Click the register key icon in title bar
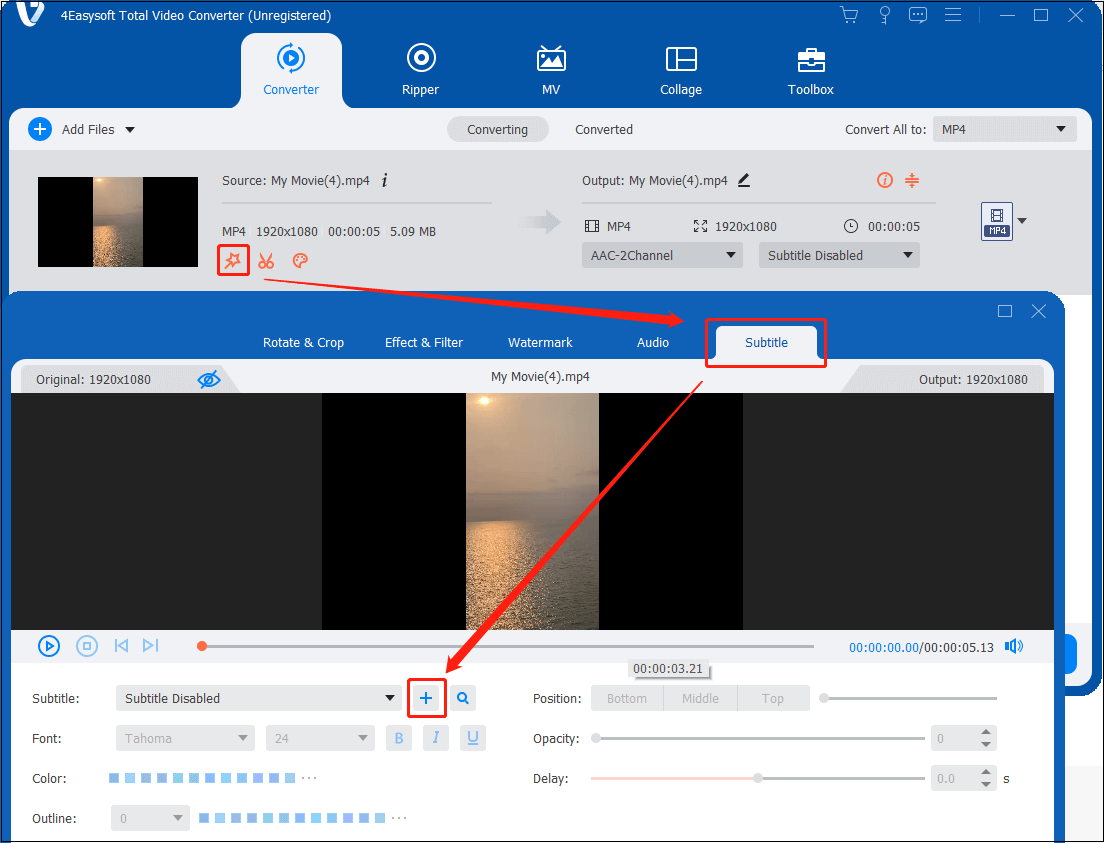The image size is (1104, 843). (x=884, y=15)
